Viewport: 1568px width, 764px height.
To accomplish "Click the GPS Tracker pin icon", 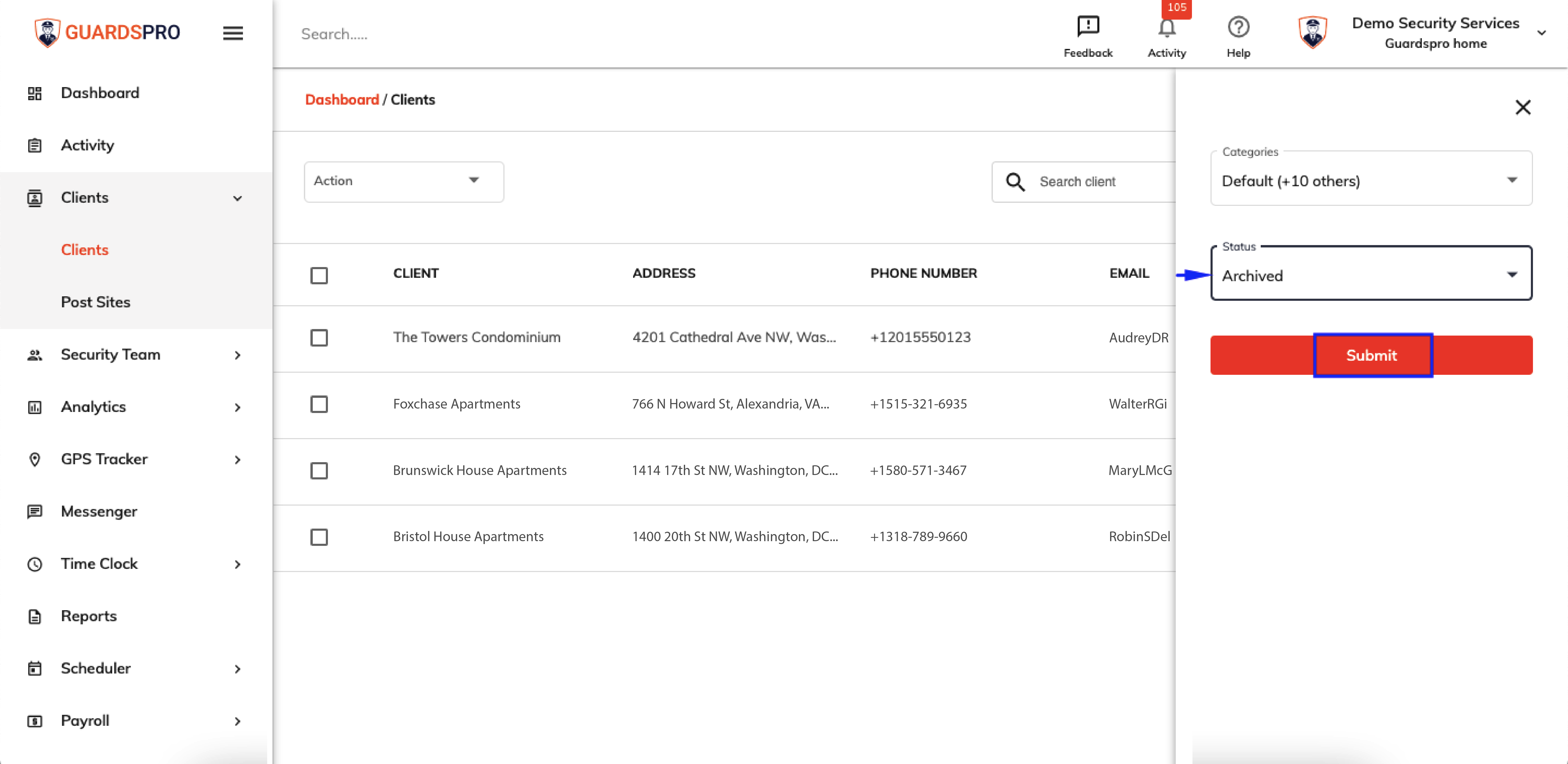I will (35, 460).
